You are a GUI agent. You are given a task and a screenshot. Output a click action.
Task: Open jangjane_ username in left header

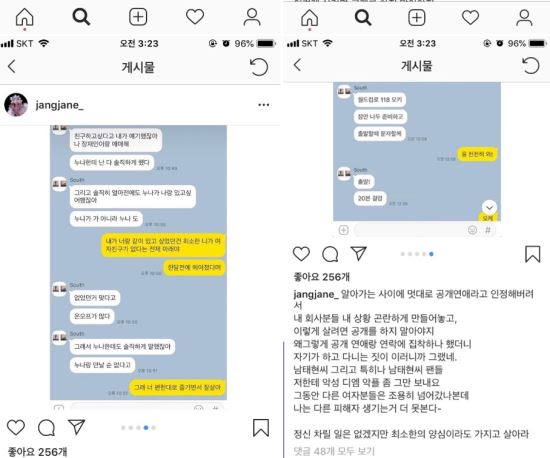tap(59, 105)
